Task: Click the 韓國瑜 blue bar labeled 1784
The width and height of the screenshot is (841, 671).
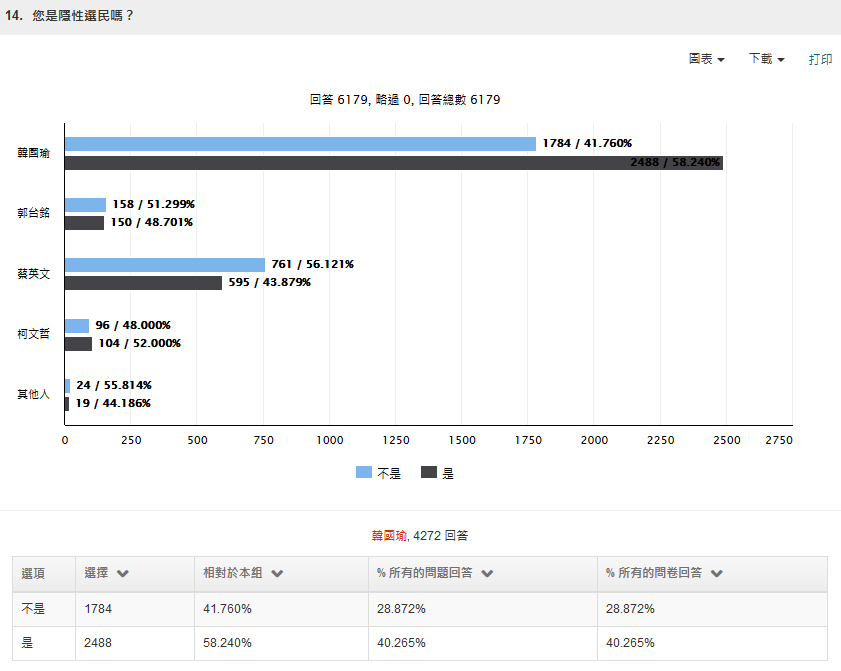Action: pos(300,144)
